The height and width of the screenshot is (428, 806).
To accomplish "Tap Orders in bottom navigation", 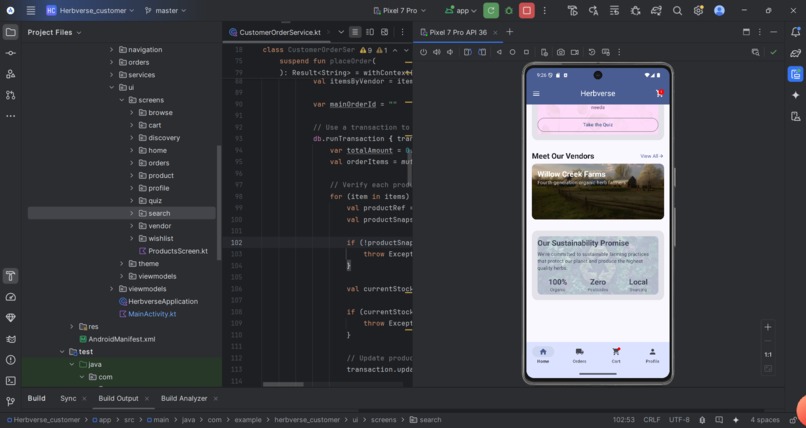I will pos(579,355).
